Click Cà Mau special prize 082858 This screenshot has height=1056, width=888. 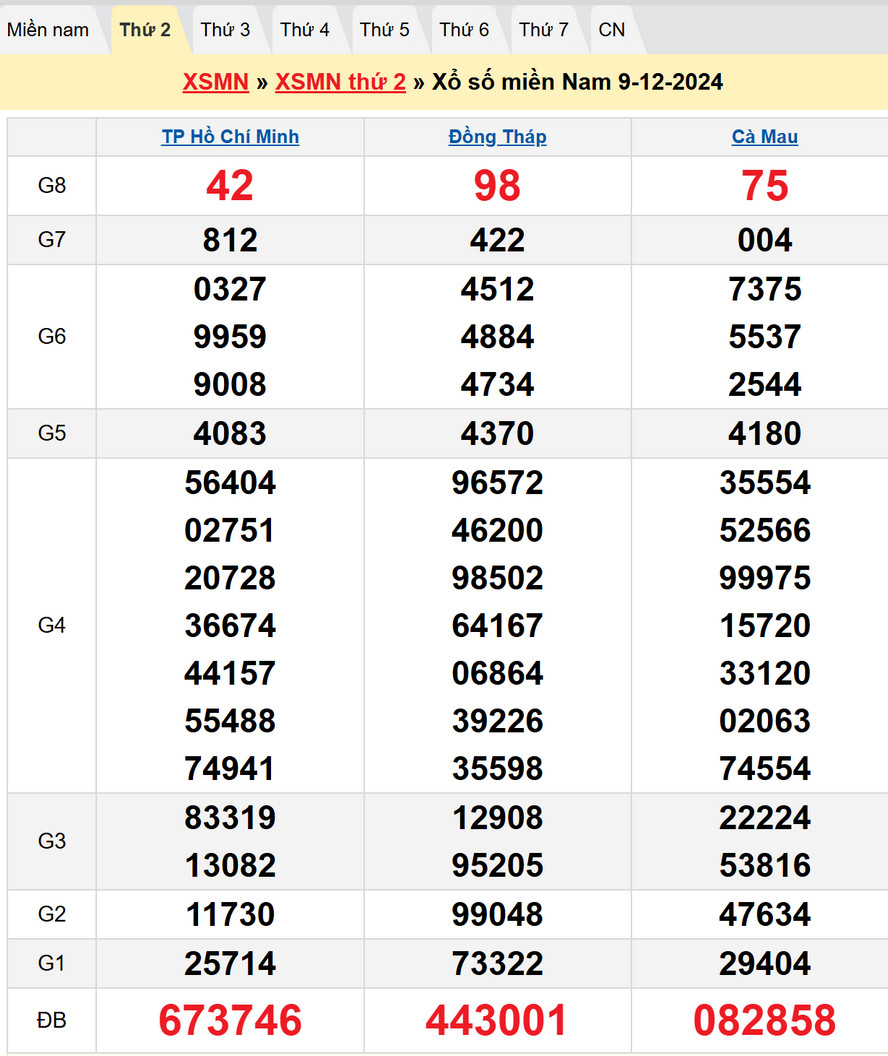(765, 1020)
